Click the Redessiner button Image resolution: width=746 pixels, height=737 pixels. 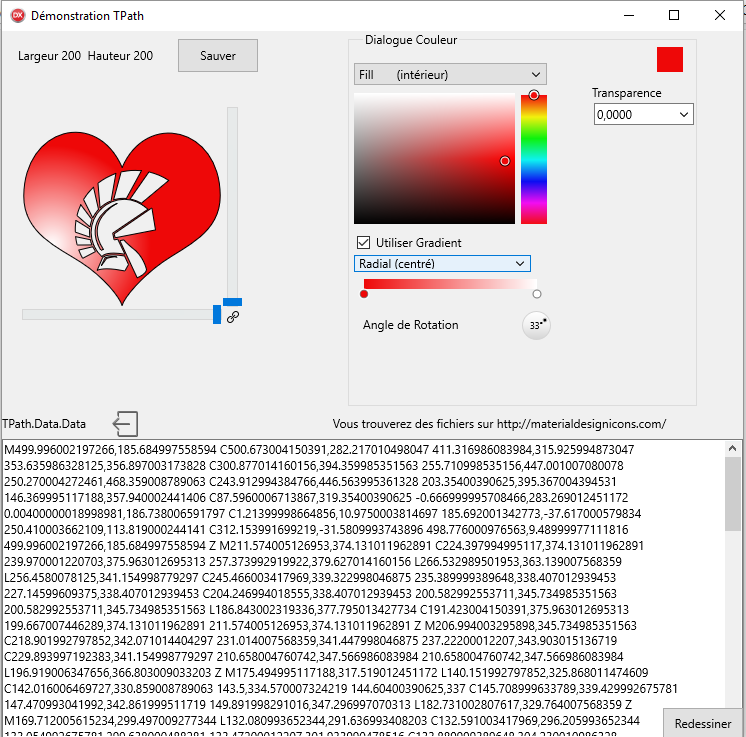click(703, 723)
